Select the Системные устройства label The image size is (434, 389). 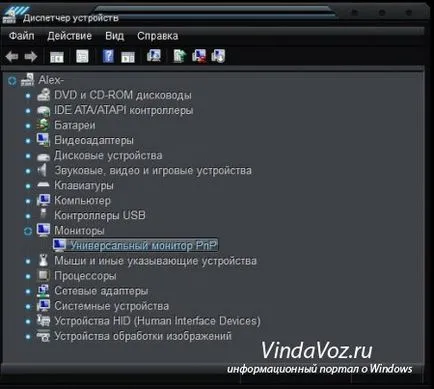point(111,306)
